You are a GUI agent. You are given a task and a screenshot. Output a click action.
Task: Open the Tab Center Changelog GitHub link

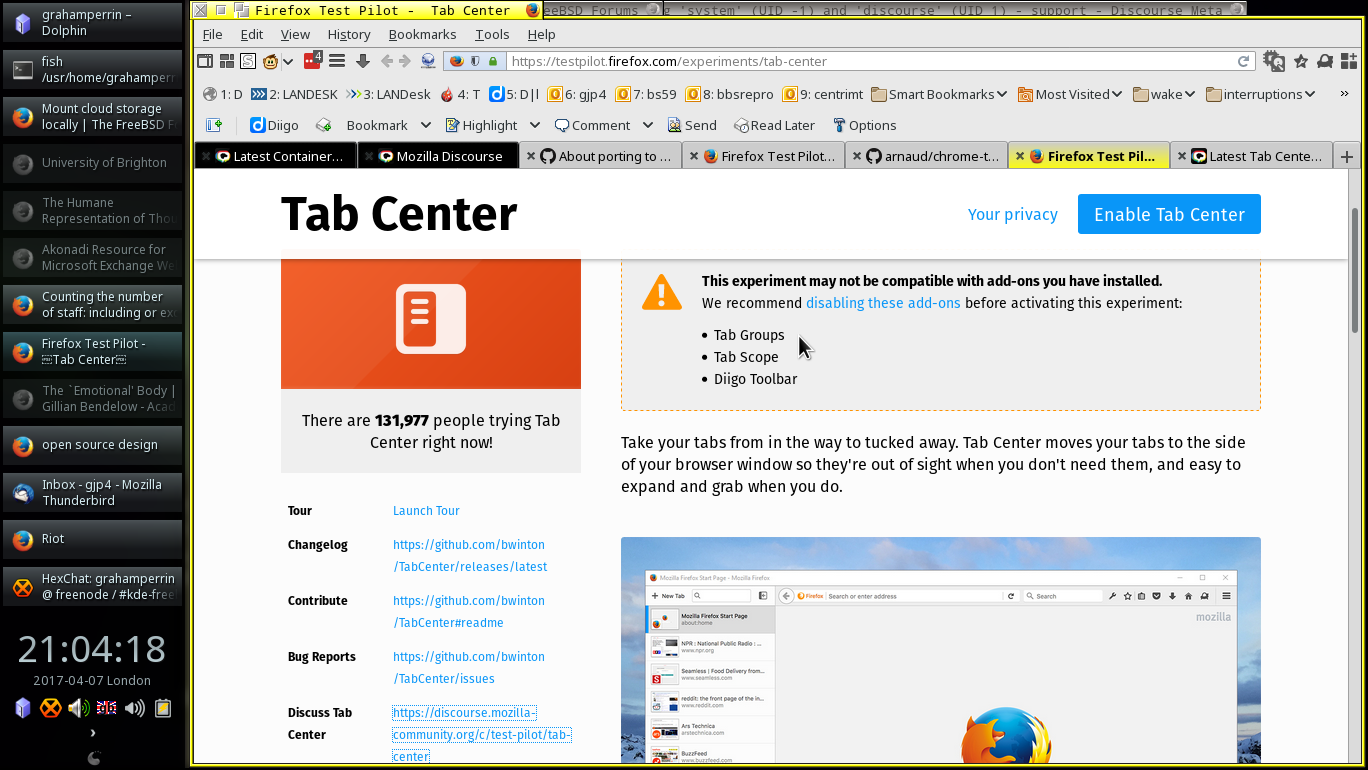470,556
